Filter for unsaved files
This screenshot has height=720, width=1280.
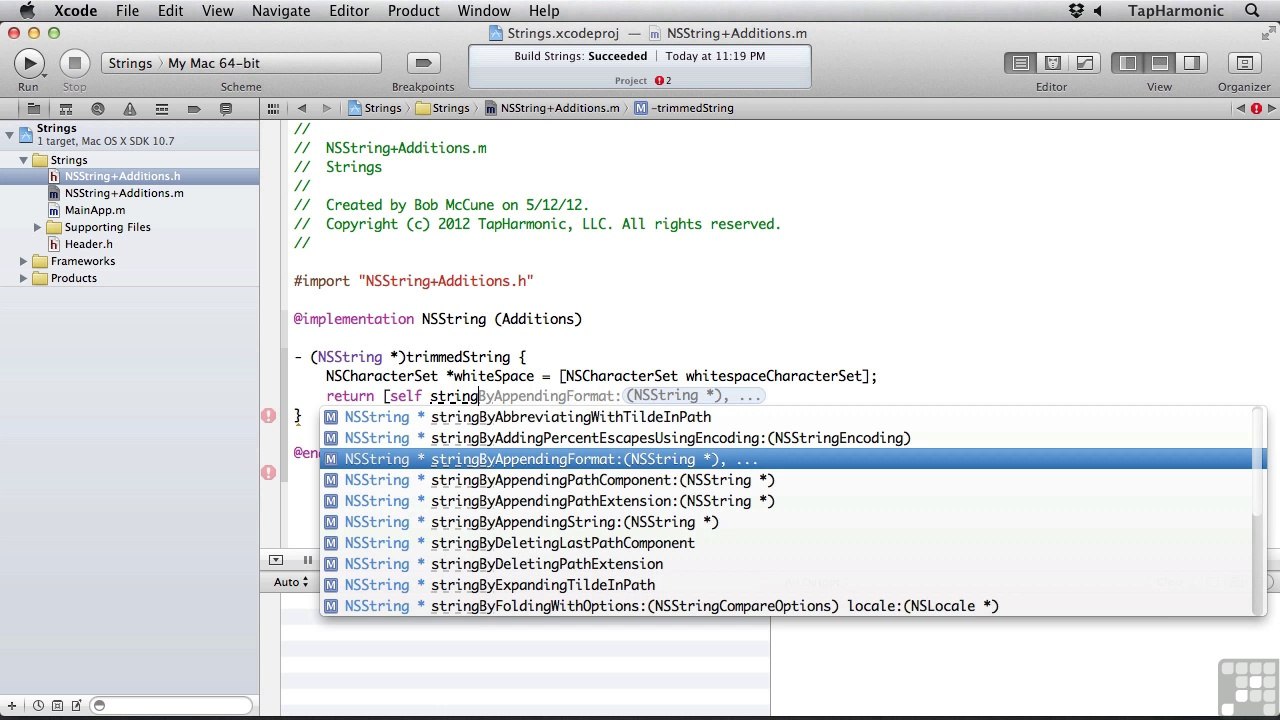pyautogui.click(x=75, y=706)
